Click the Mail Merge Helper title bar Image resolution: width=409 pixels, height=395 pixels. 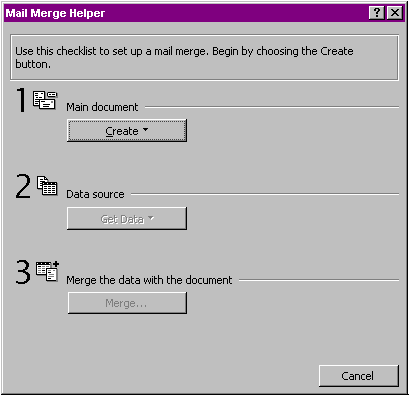pos(187,13)
